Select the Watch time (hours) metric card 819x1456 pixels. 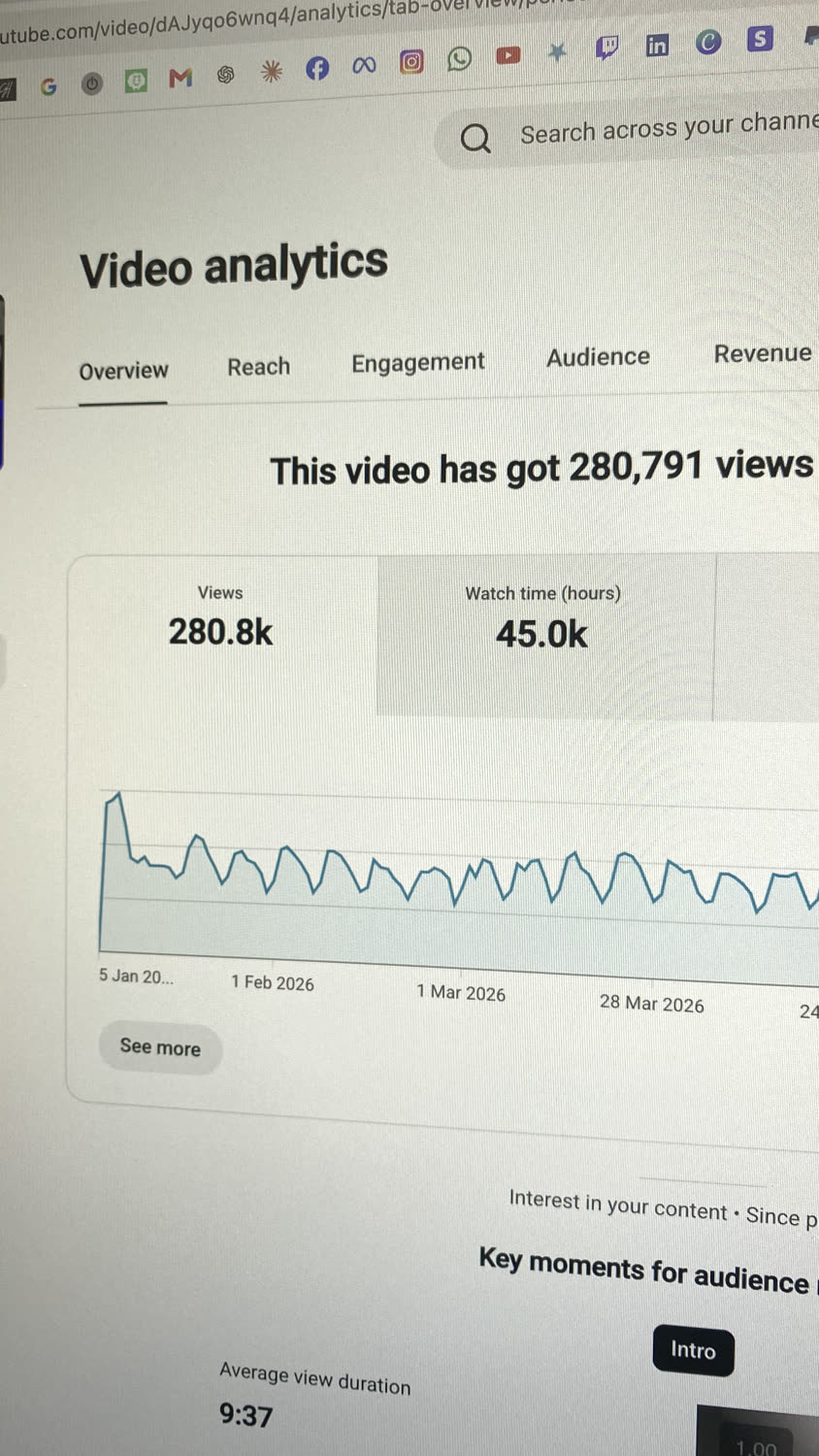[x=544, y=636]
